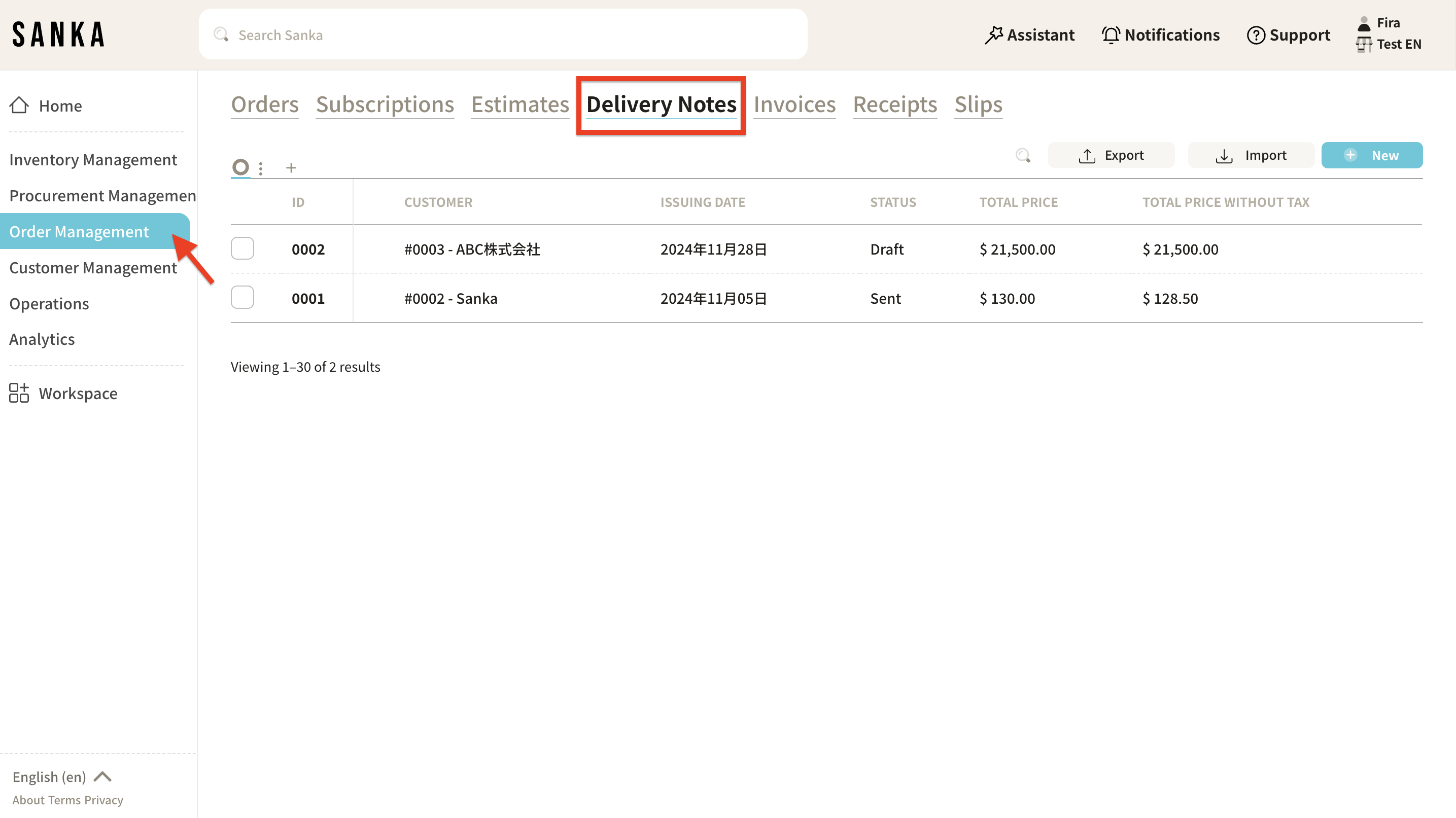Click the New button

point(1371,155)
